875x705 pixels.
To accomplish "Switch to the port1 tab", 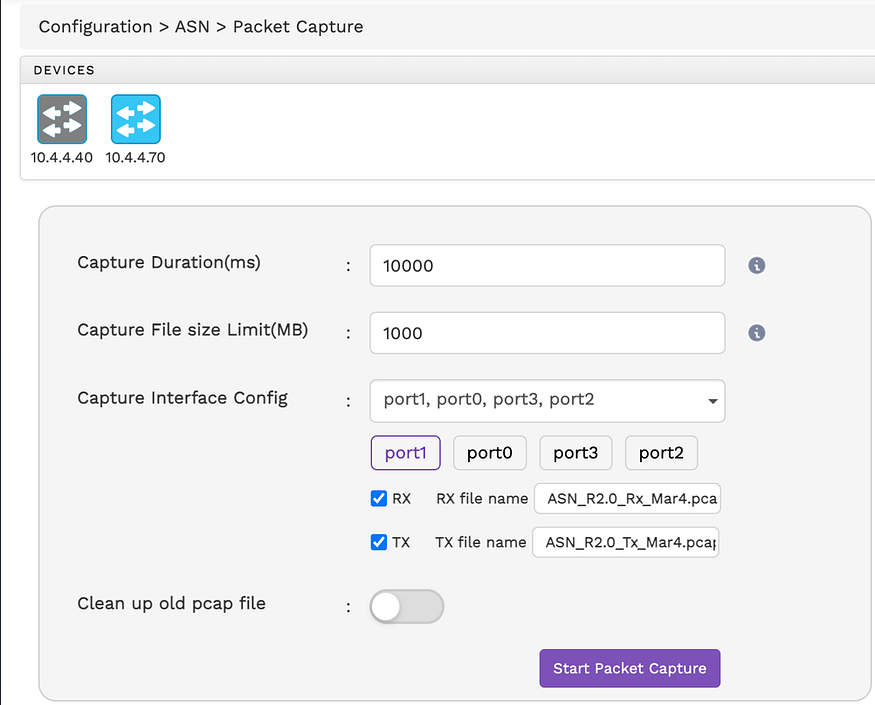I will (406, 453).
